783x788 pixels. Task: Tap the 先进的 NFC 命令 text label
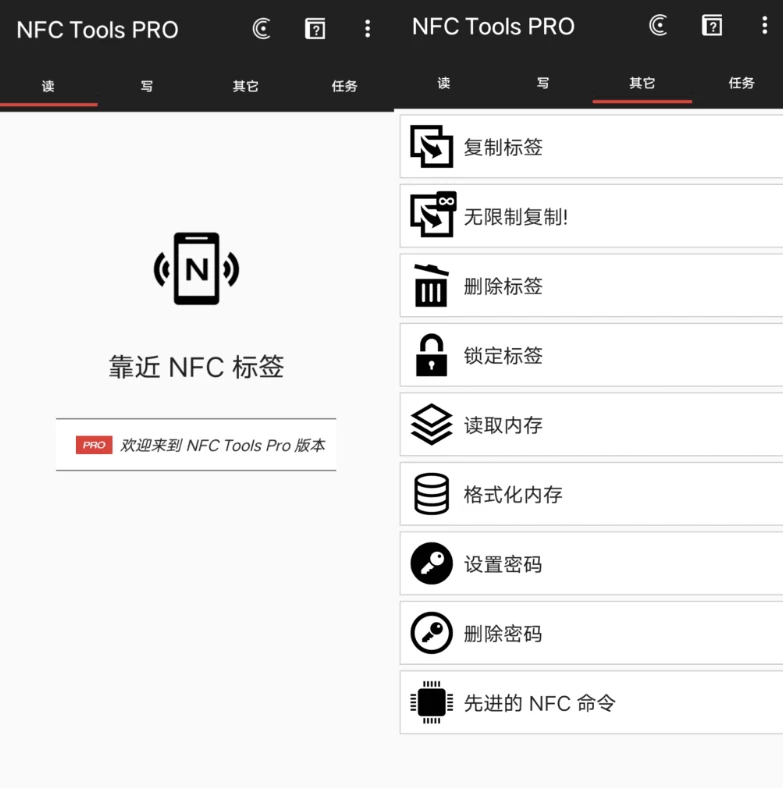click(539, 703)
